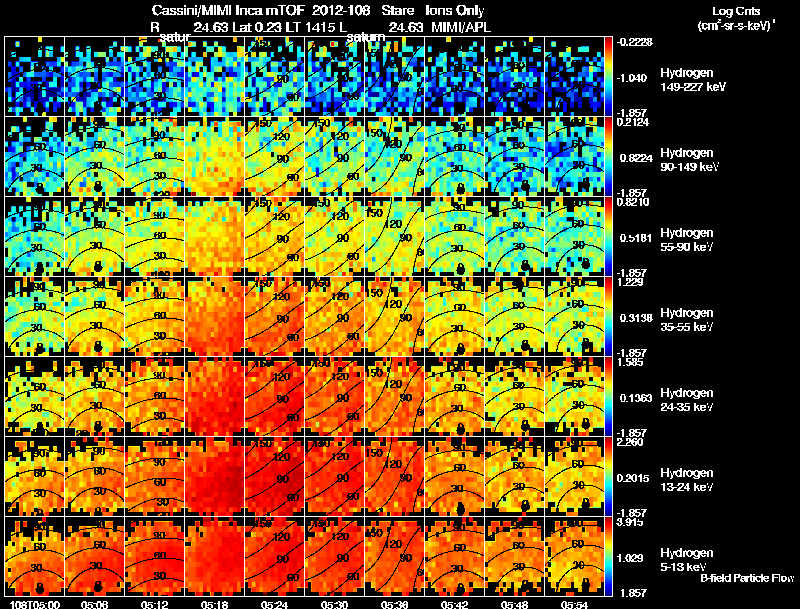800x609 pixels.
Task: Click the '1.229' color scale value
Action: (630, 282)
